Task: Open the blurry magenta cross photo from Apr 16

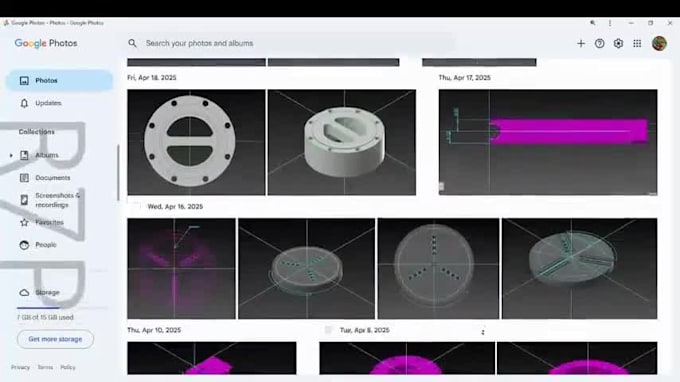Action: pyautogui.click(x=181, y=268)
